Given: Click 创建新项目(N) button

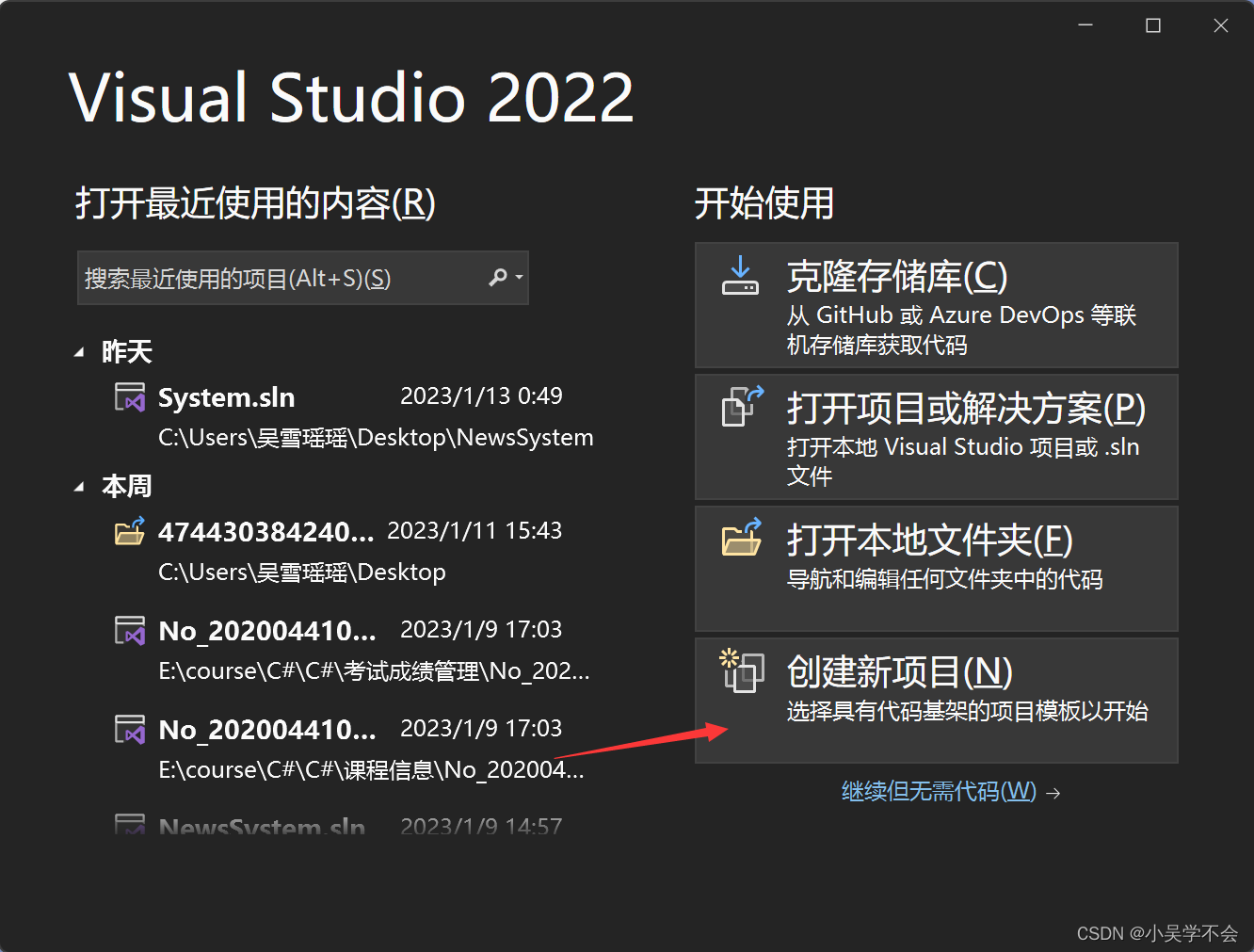Looking at the screenshot, I should click(x=937, y=701).
